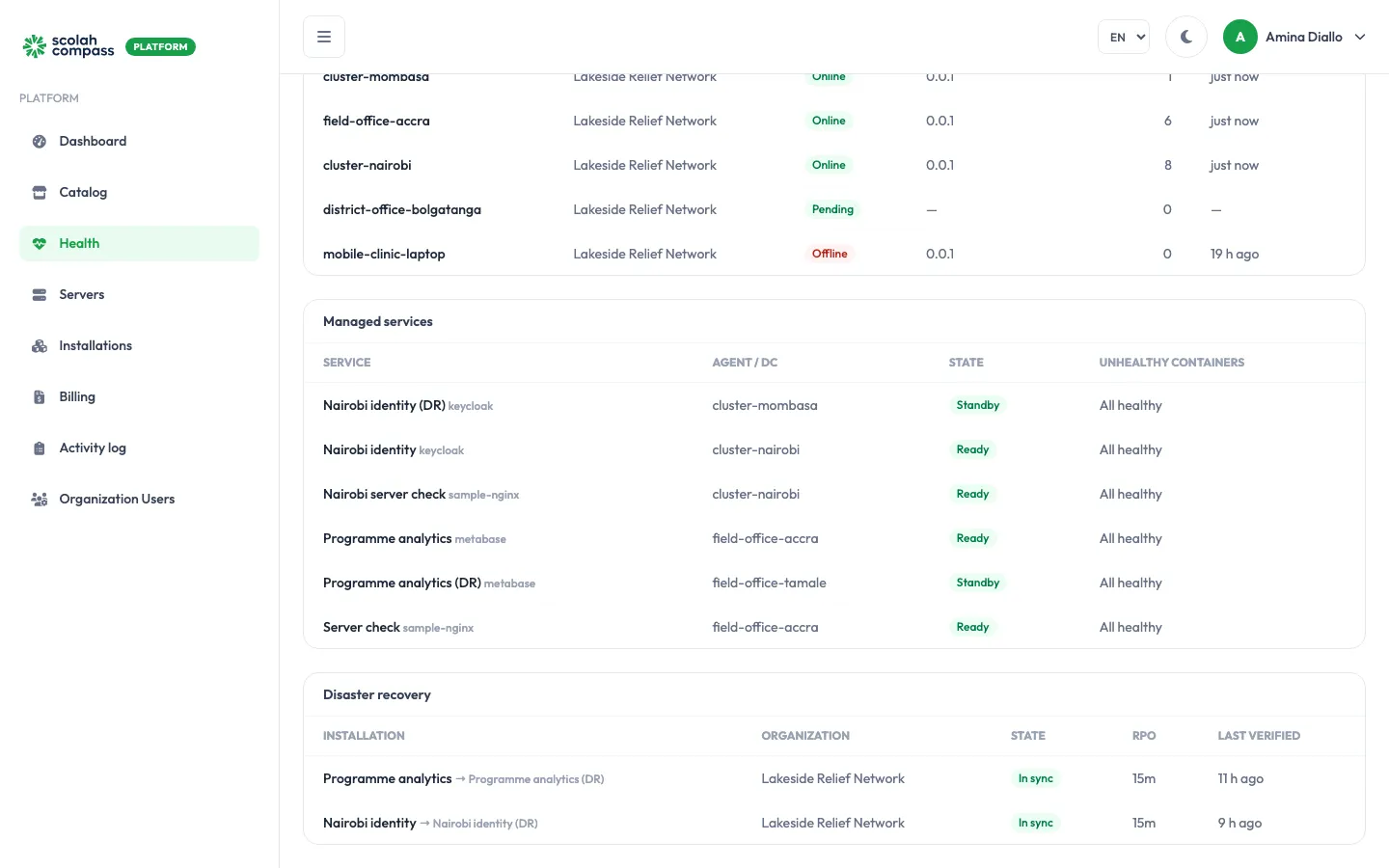This screenshot has height=868, width=1389.
Task: Click the Nairobi identity (DR) service name
Action: coord(384,405)
